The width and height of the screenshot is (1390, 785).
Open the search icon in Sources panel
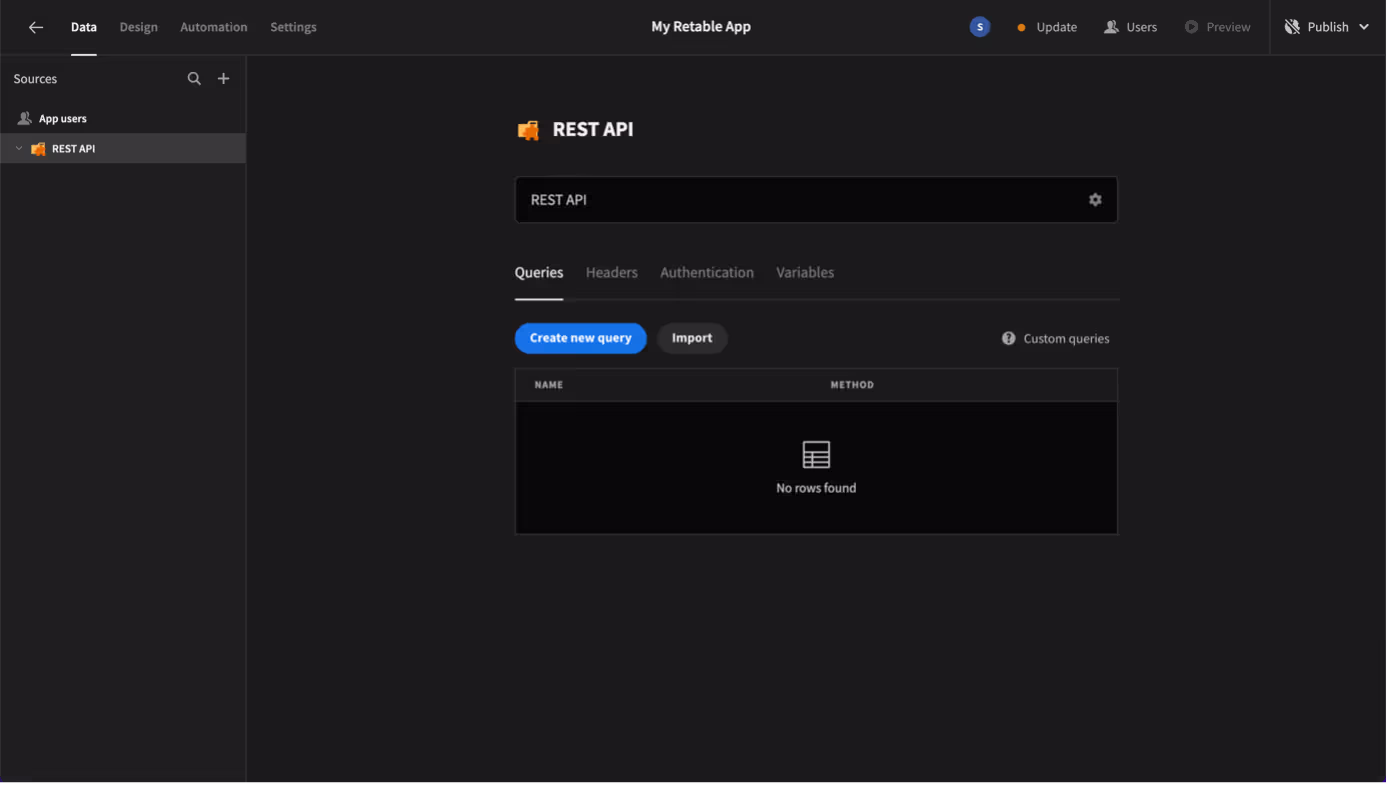(194, 79)
